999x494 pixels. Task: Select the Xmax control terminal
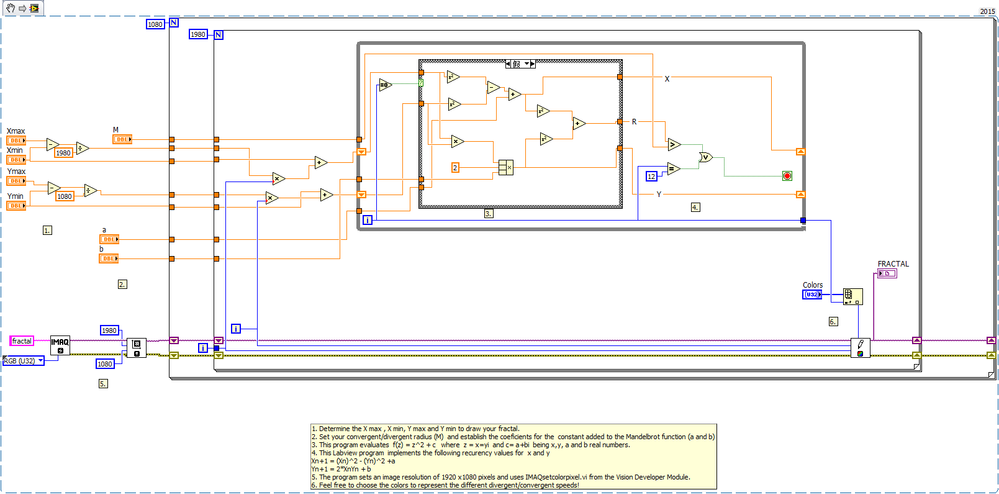pos(15,140)
